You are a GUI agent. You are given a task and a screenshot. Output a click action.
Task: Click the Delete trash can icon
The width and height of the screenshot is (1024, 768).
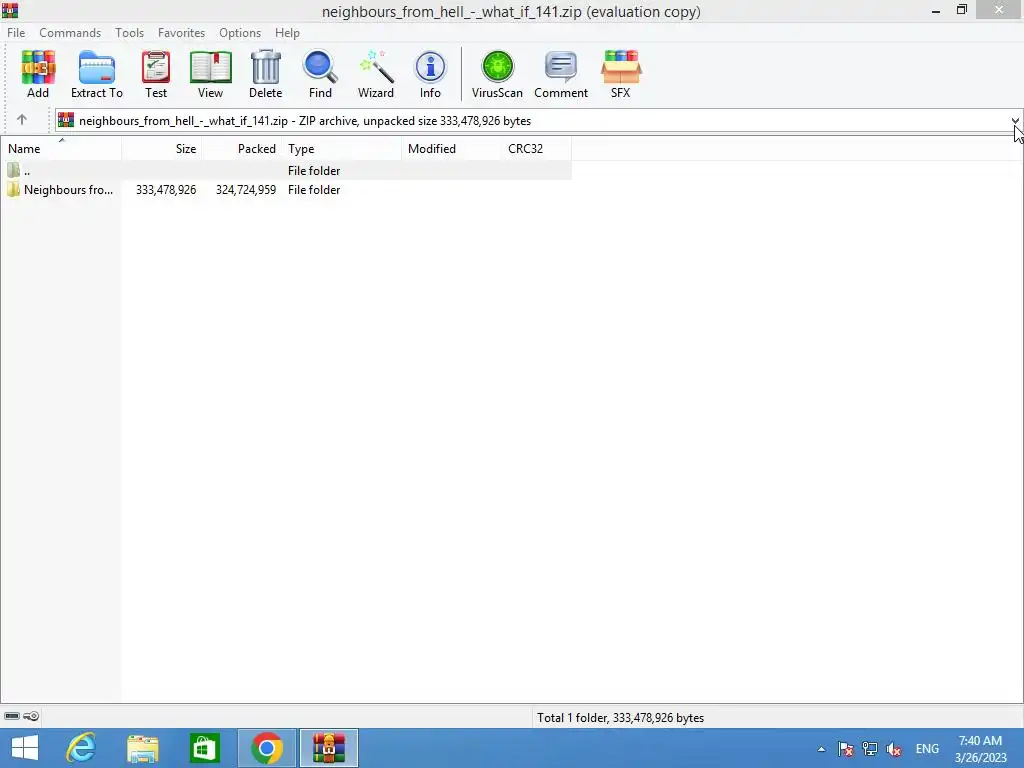(x=265, y=74)
